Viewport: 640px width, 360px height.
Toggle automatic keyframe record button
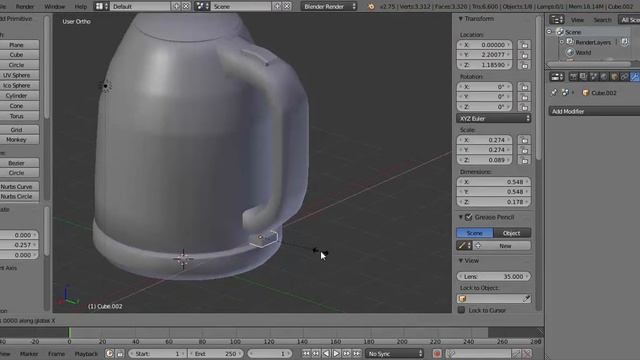pos(437,354)
